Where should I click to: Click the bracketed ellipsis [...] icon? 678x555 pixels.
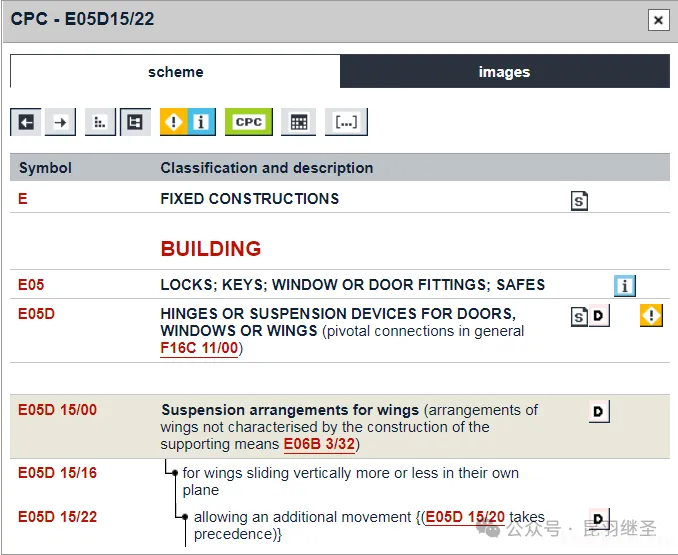click(346, 122)
